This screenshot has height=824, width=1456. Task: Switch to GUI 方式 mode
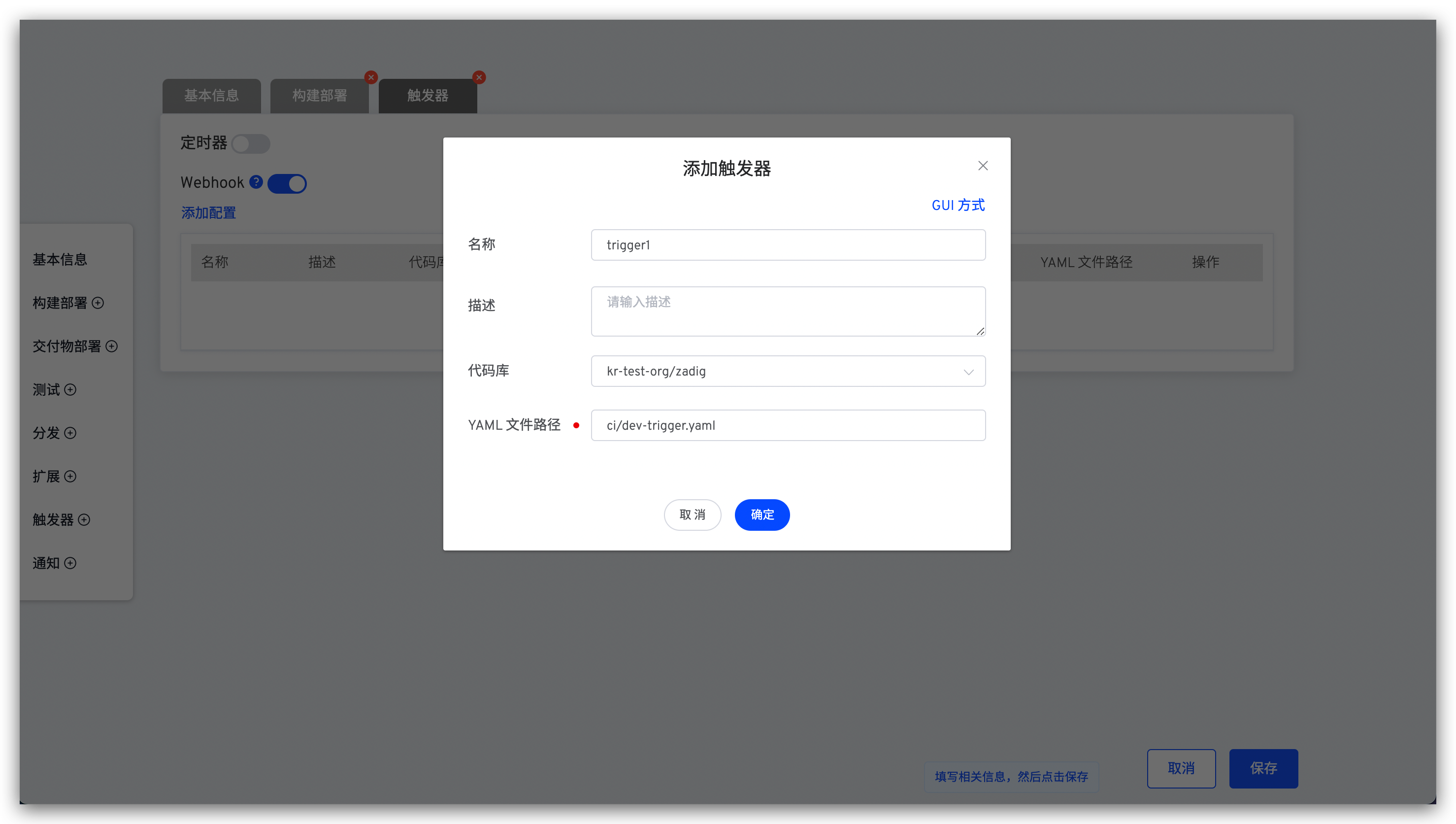click(x=958, y=205)
